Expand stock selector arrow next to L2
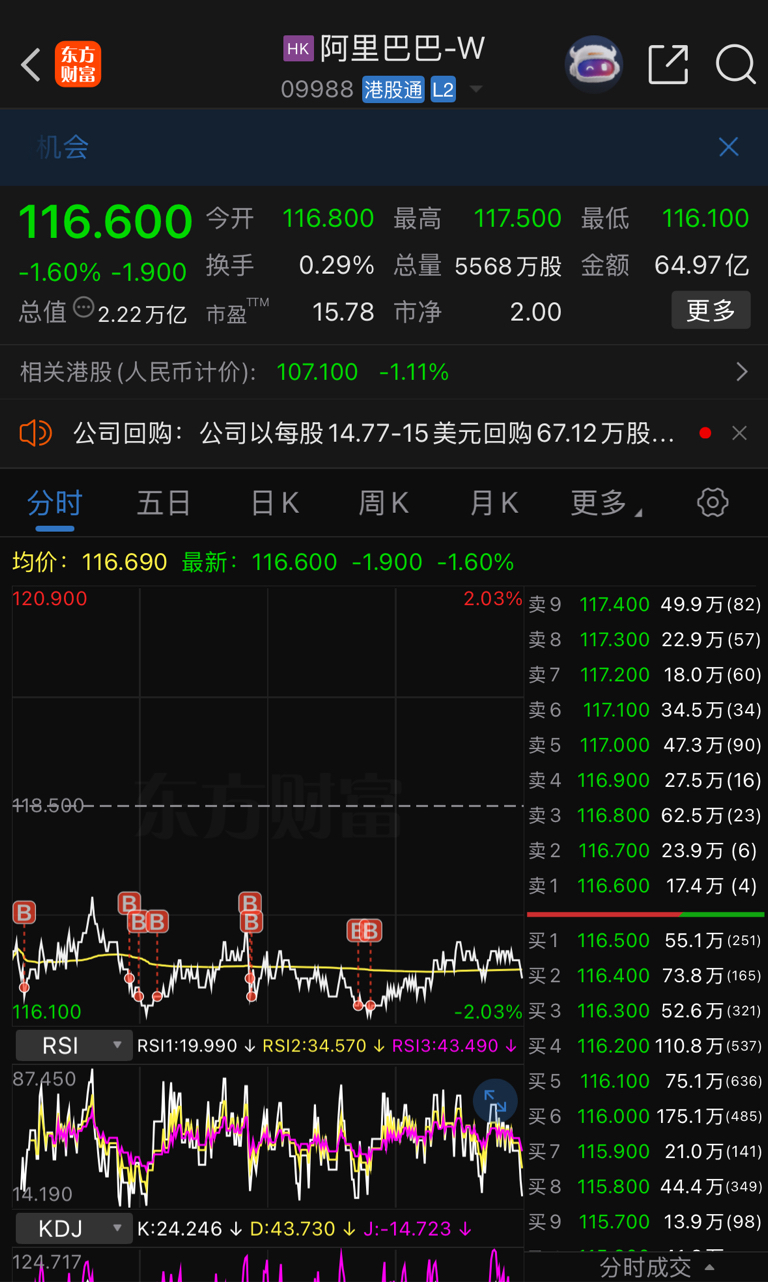Screen dimensions: 769x1282 [x=476, y=89]
